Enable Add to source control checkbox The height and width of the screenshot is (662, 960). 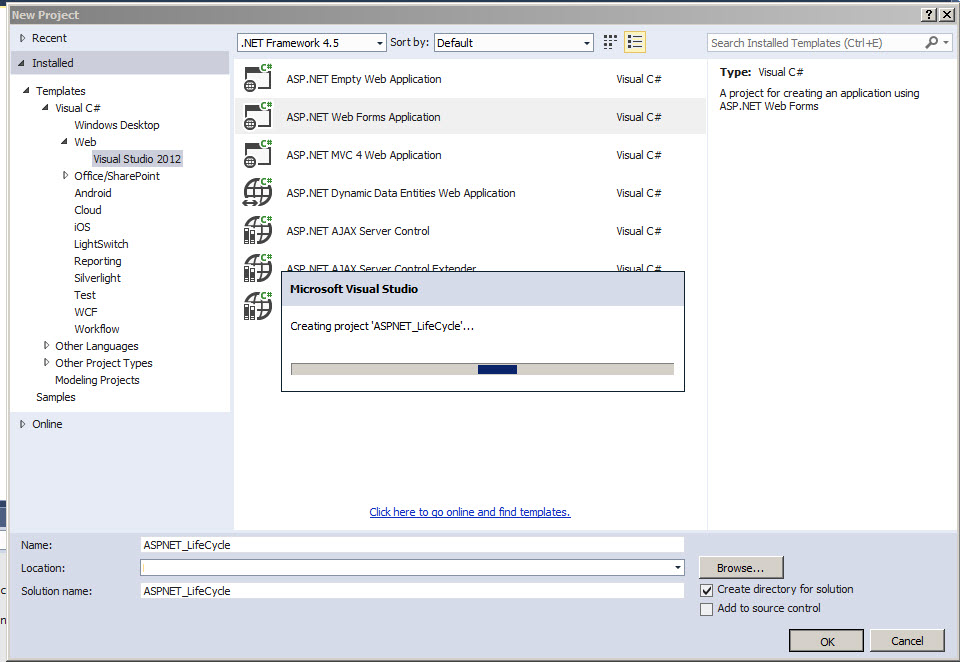pyautogui.click(x=707, y=609)
